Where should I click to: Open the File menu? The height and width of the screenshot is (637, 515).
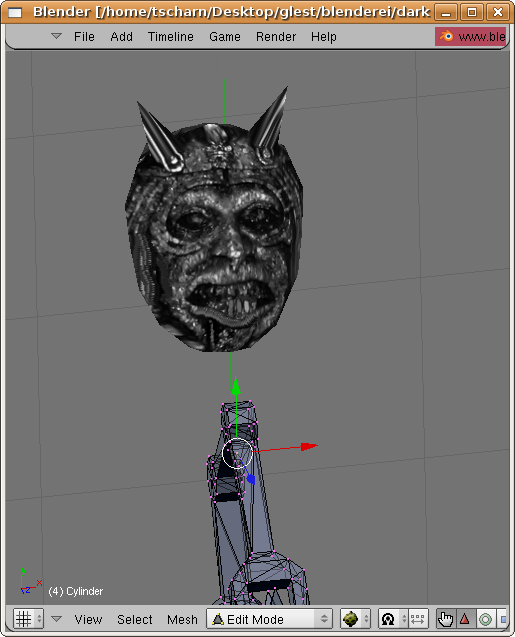click(x=84, y=37)
